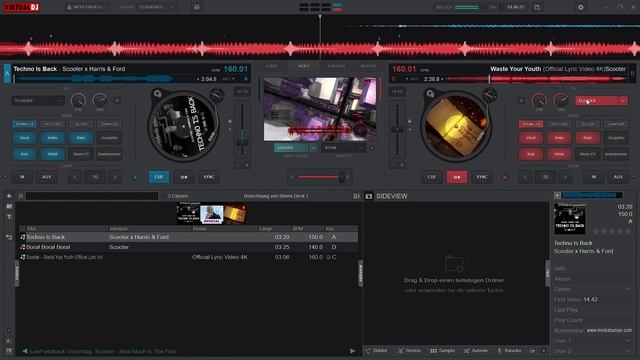Select STEMS 2.0 pad mode on left deck

[24, 124]
